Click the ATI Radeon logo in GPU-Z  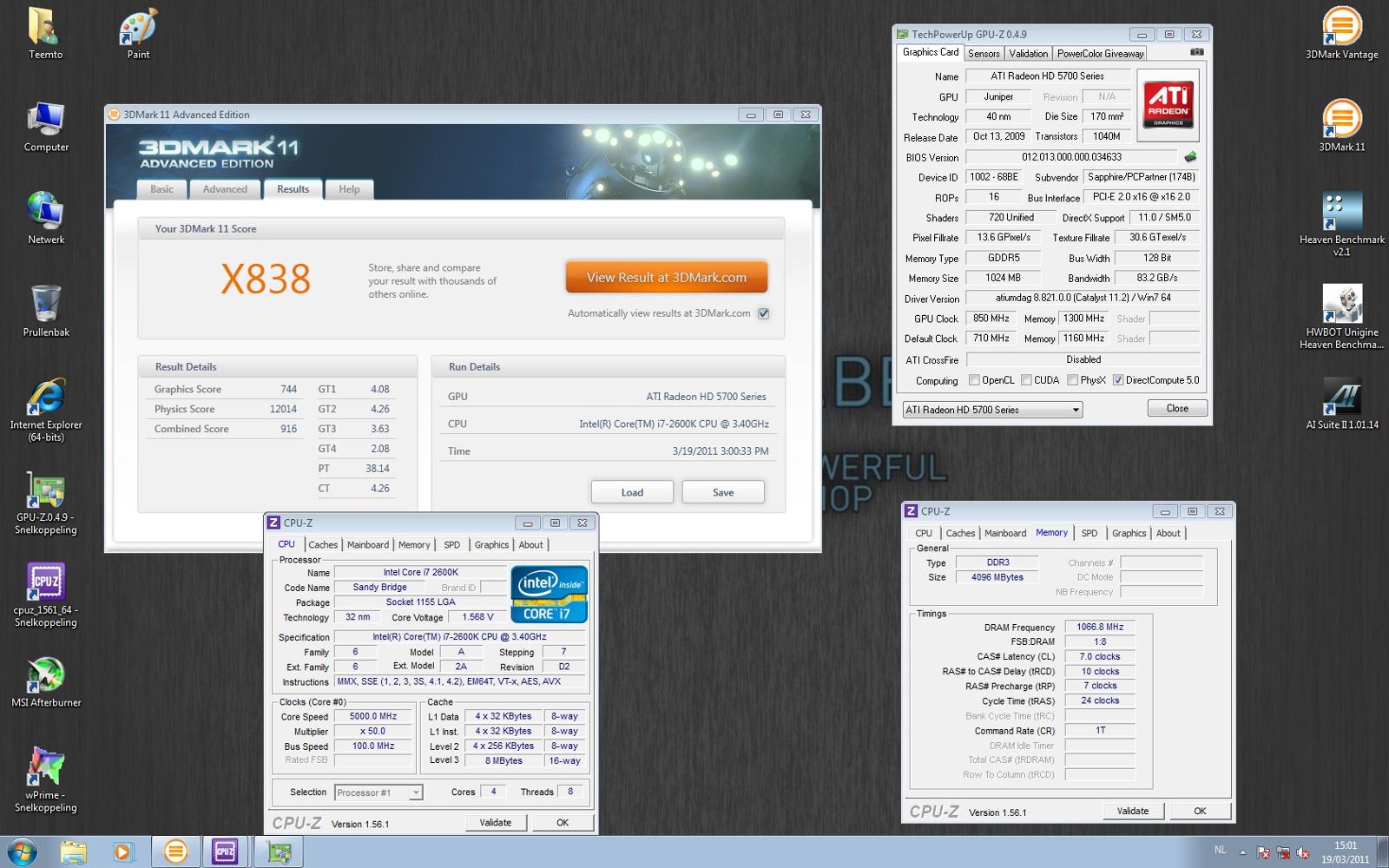[1168, 105]
